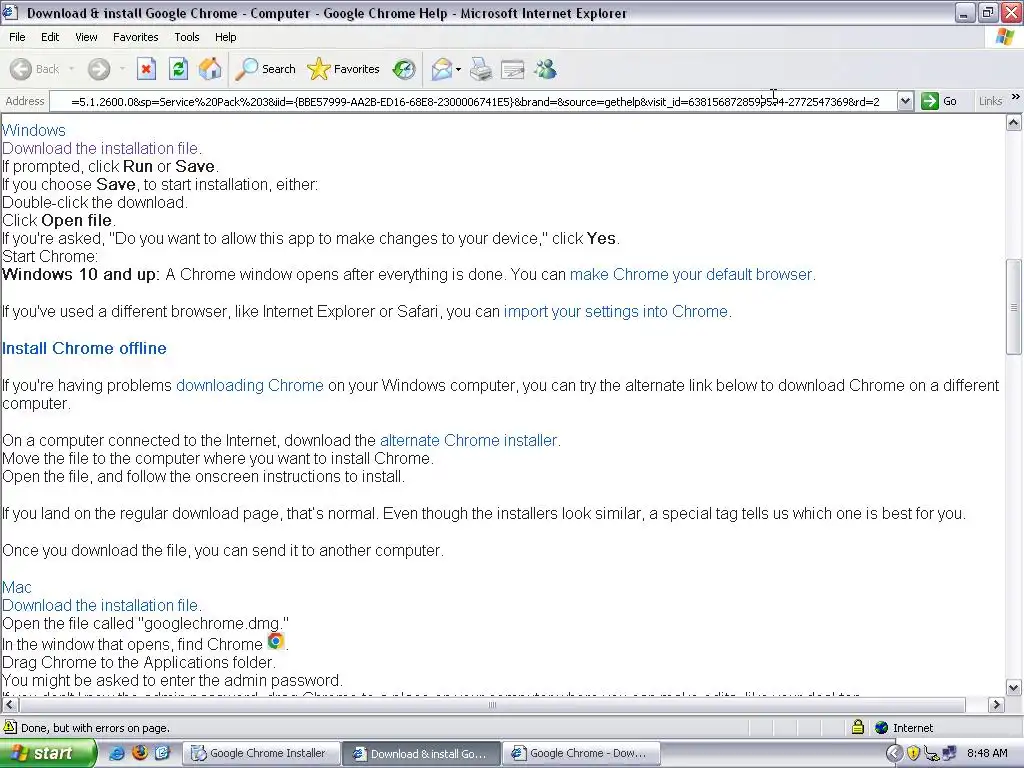
Task: Click the network connection tray icon
Action: coord(950,753)
